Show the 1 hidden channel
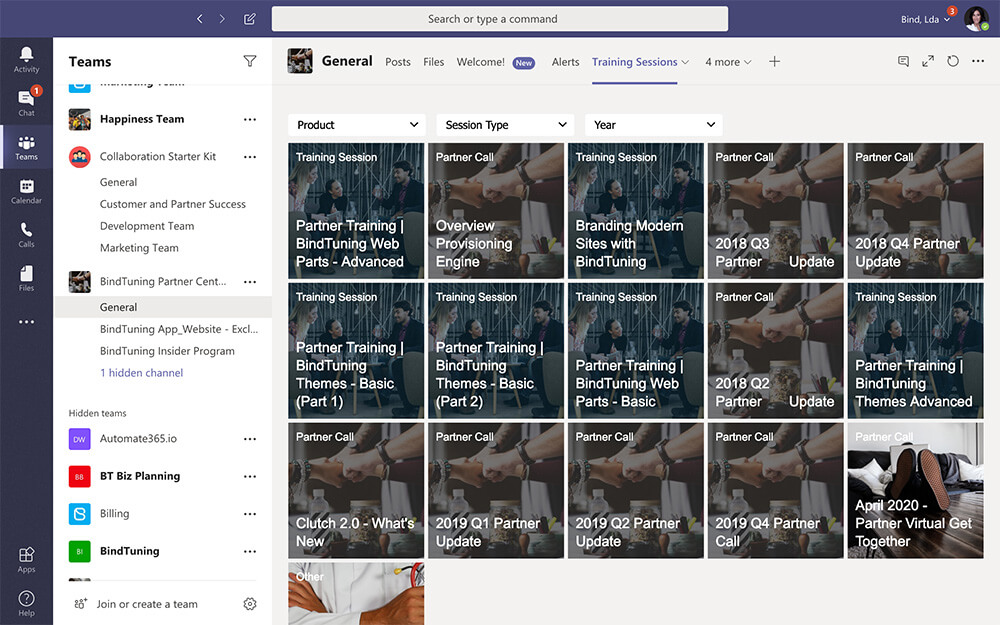 pyautogui.click(x=142, y=372)
